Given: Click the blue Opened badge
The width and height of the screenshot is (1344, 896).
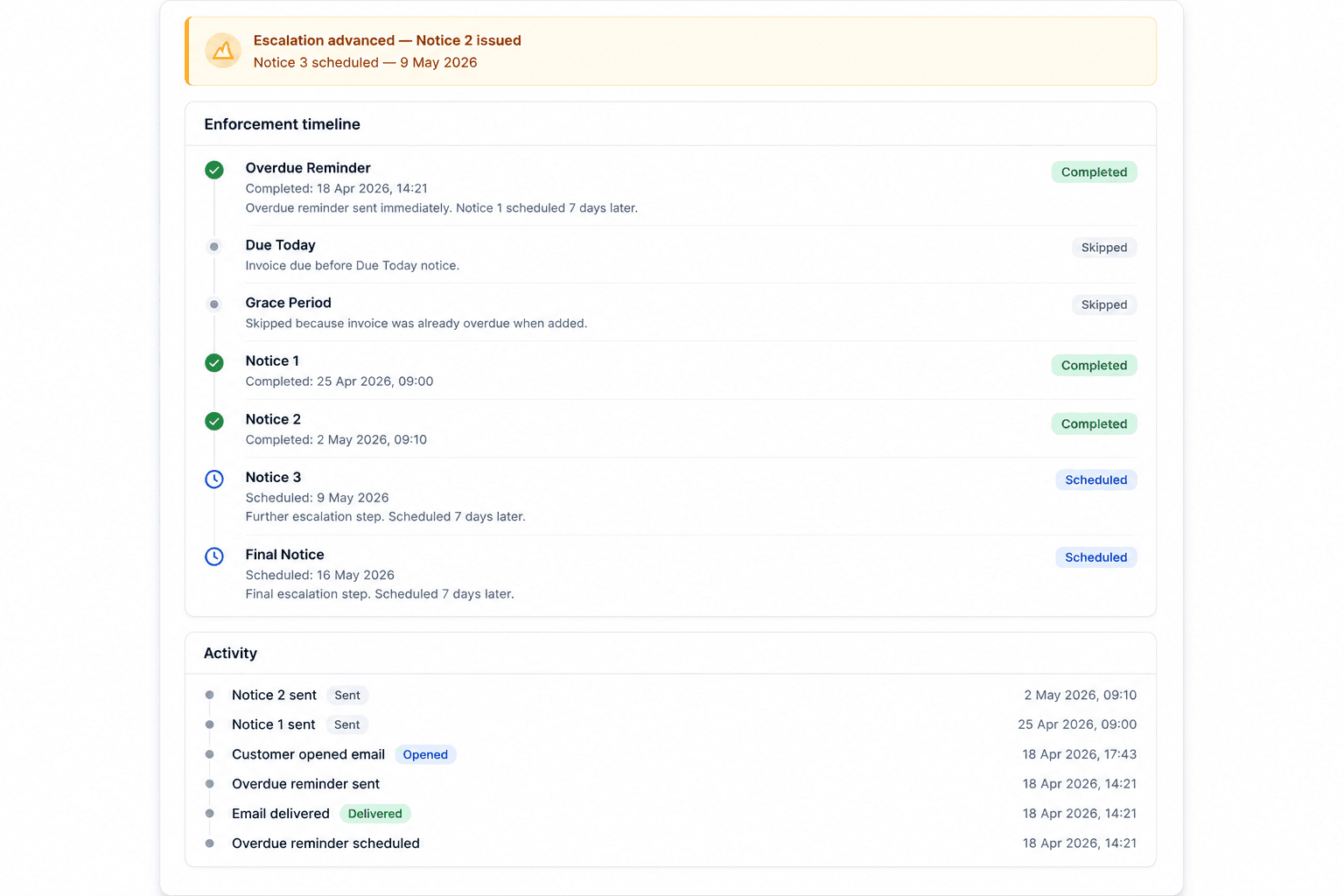Looking at the screenshot, I should 425,754.
